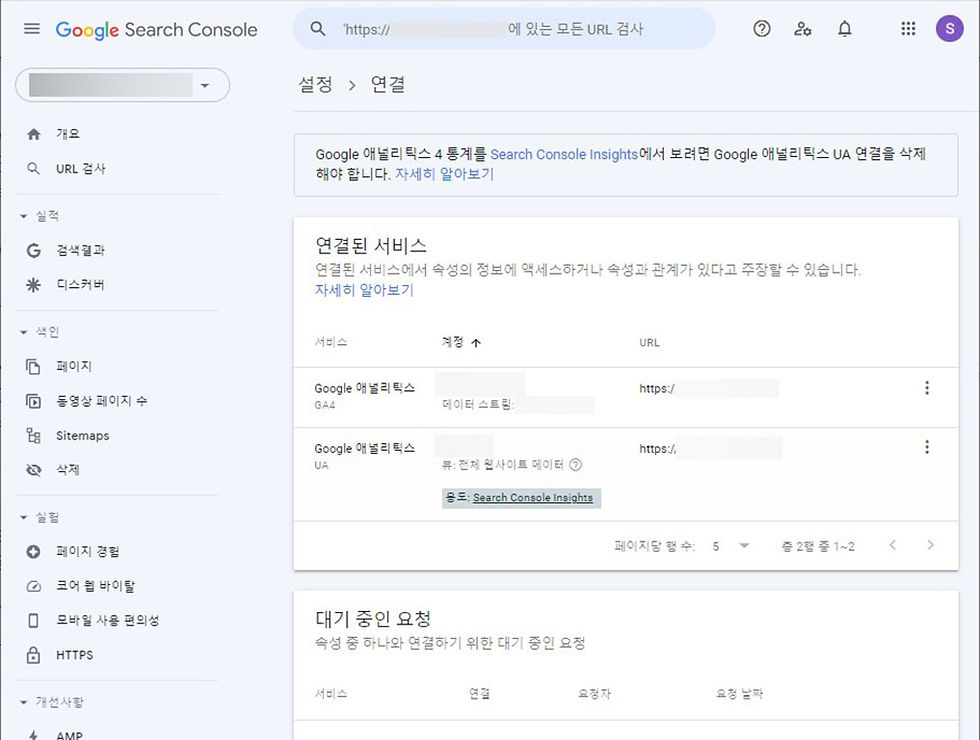Go to next page of connected services
Image resolution: width=980 pixels, height=740 pixels.
pyautogui.click(x=931, y=545)
